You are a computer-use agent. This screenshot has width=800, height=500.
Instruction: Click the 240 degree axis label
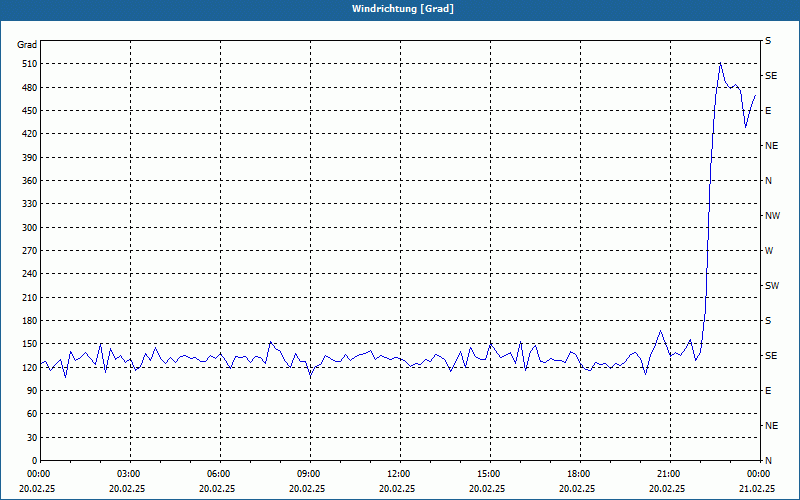pos(31,273)
